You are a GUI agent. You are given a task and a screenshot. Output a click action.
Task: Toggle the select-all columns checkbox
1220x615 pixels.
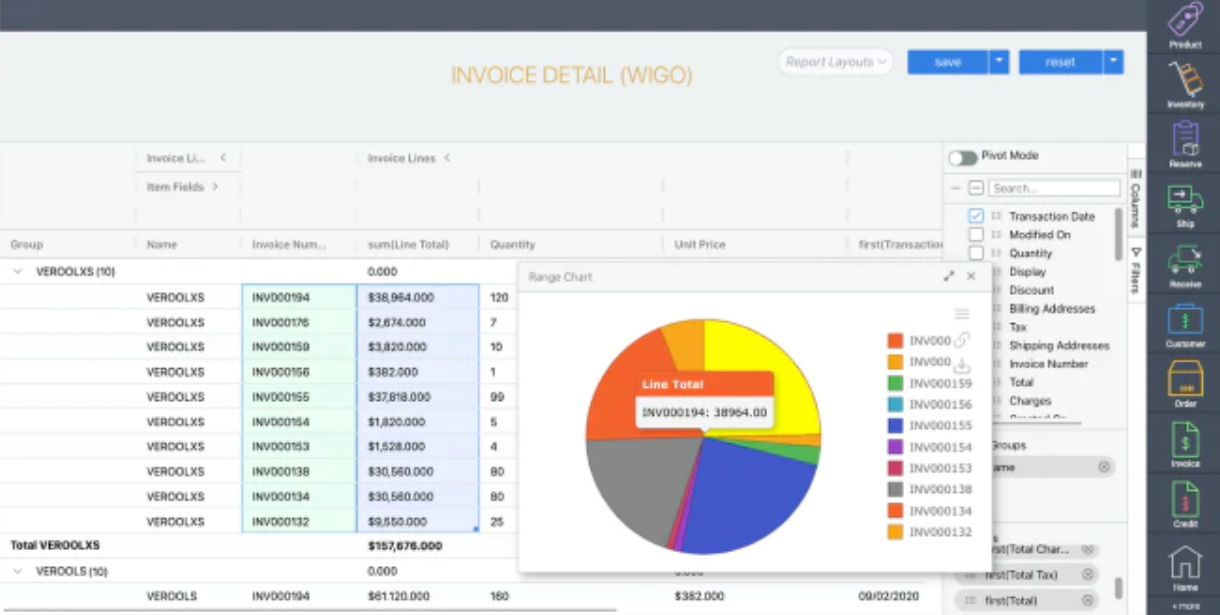pos(976,188)
